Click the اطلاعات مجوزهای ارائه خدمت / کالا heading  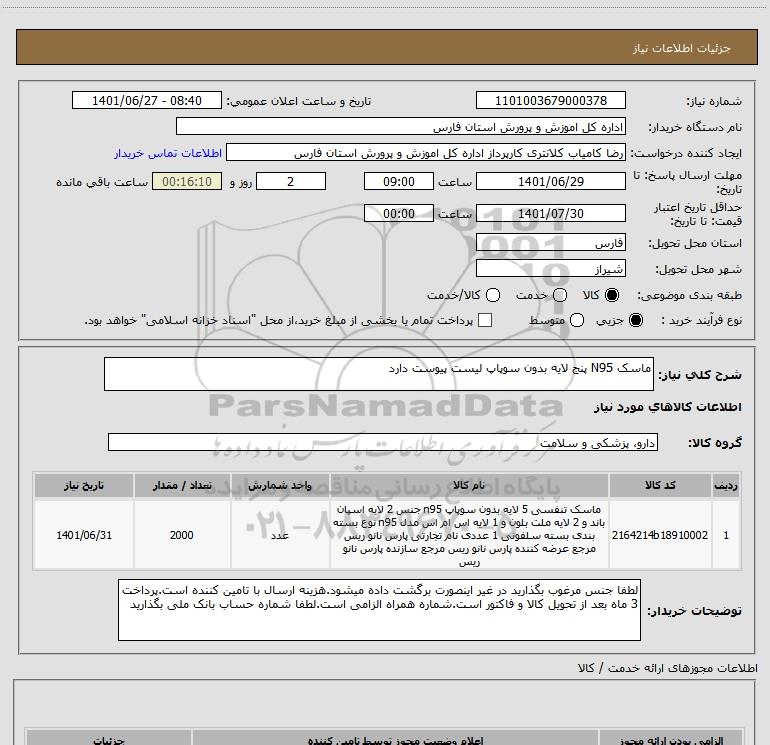coord(667,668)
